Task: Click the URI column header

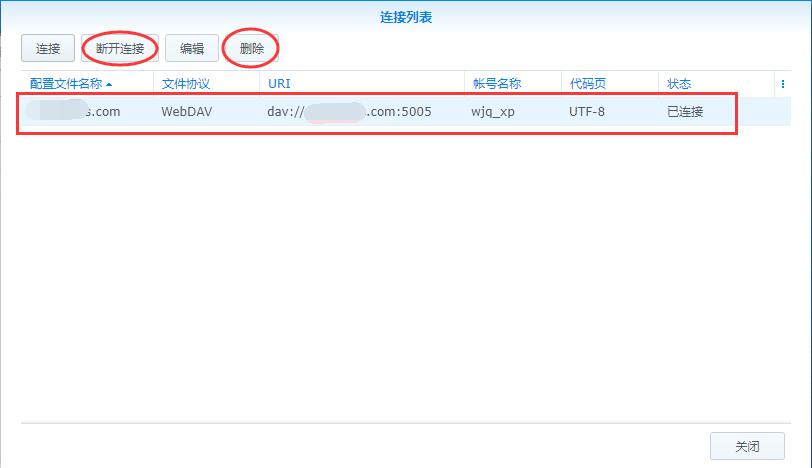Action: 361,83
